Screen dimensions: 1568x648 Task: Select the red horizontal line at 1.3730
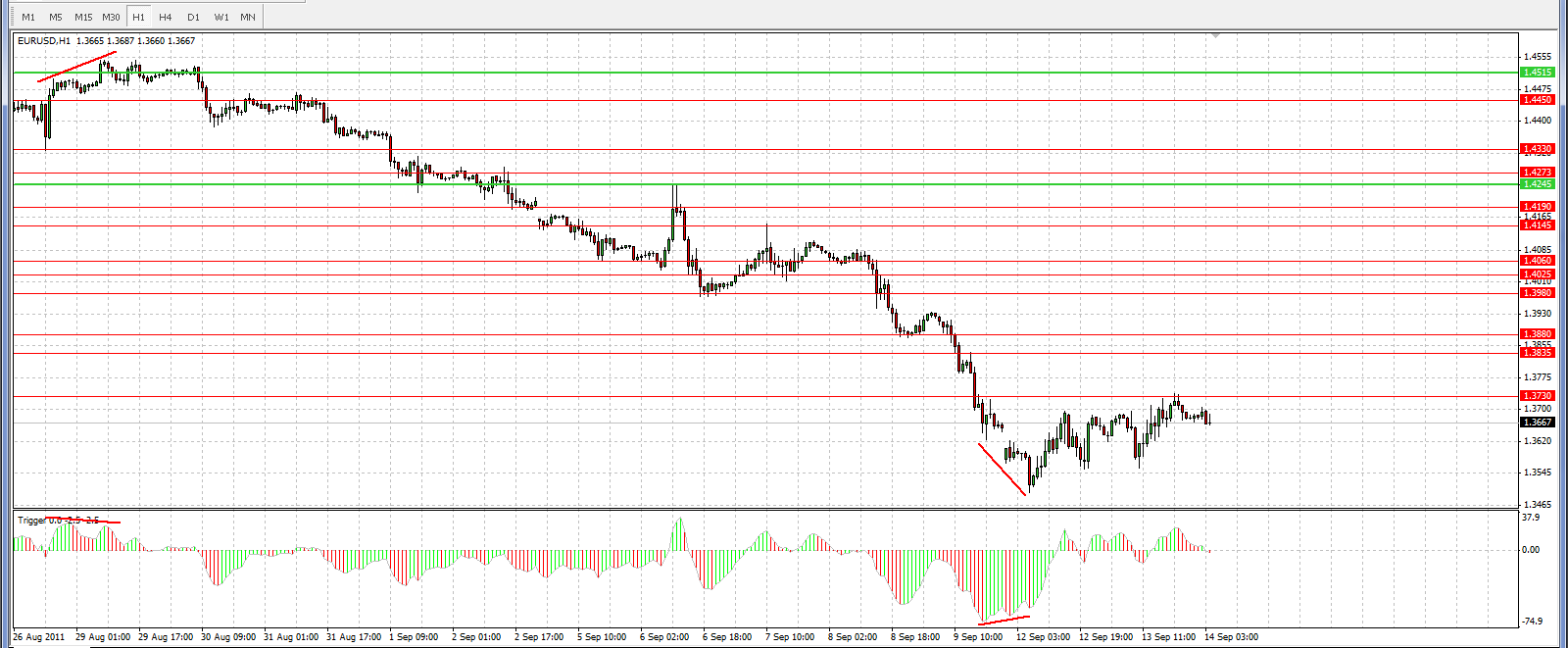(x=764, y=396)
